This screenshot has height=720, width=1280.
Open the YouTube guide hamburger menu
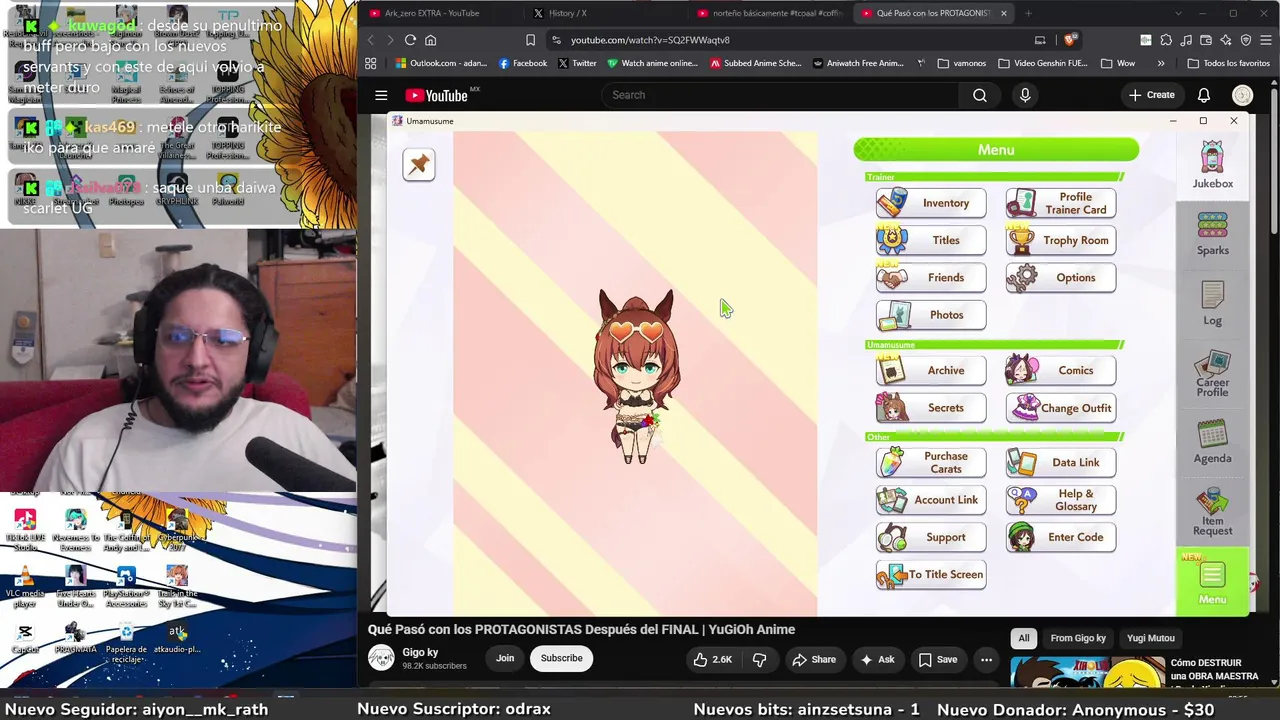pyautogui.click(x=381, y=95)
